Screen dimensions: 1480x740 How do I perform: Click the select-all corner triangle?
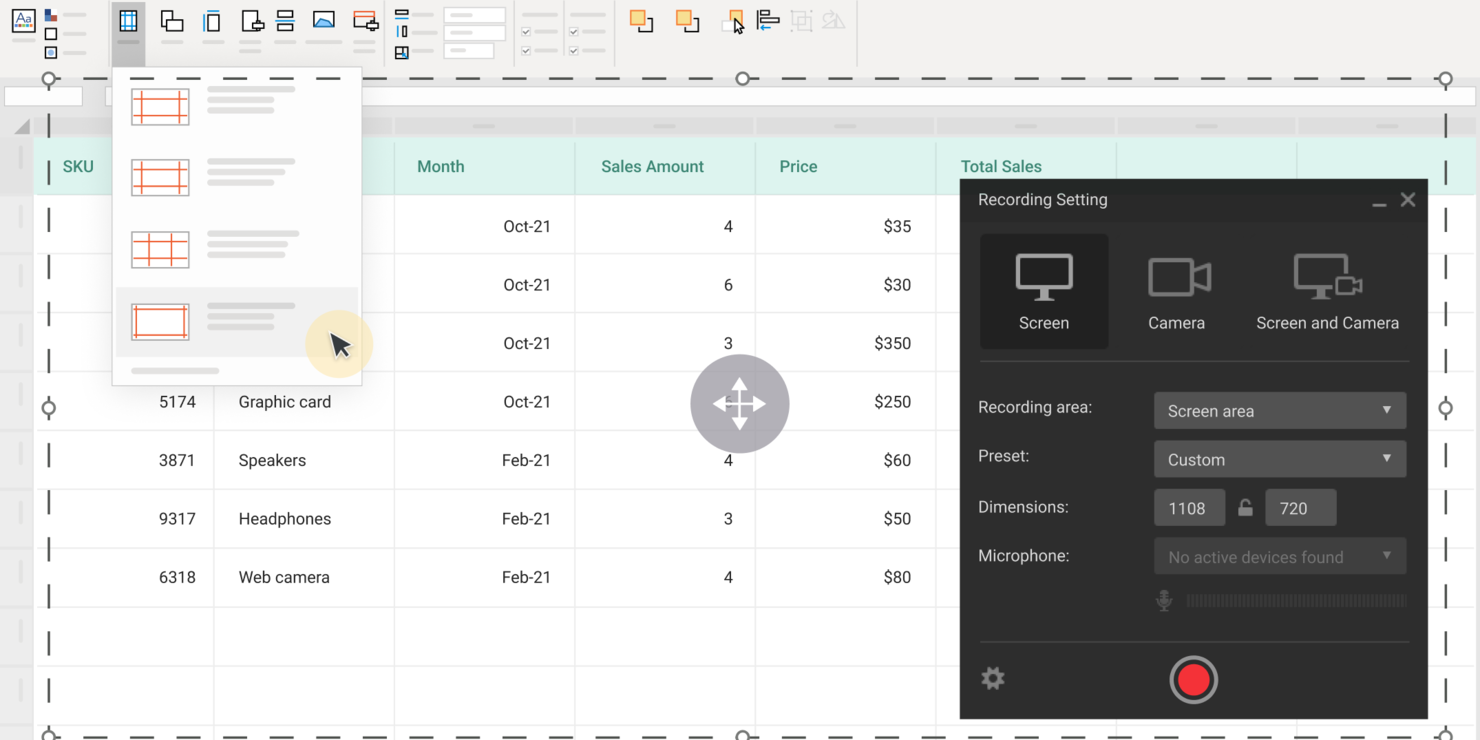[22, 127]
